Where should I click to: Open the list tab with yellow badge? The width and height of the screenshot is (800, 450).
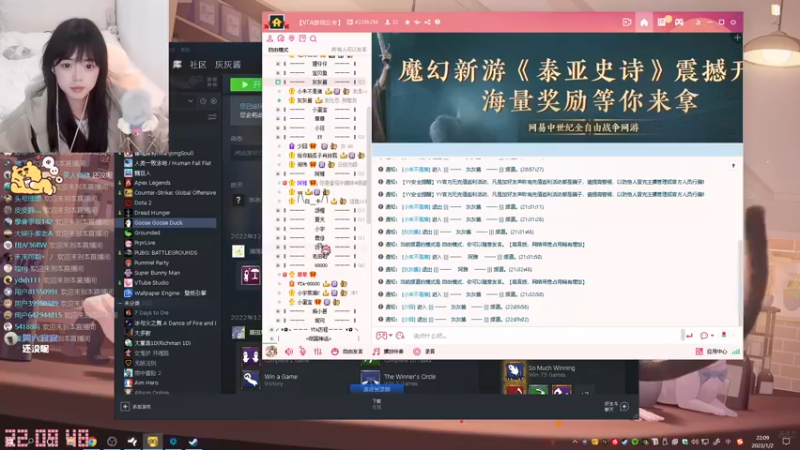662,22
